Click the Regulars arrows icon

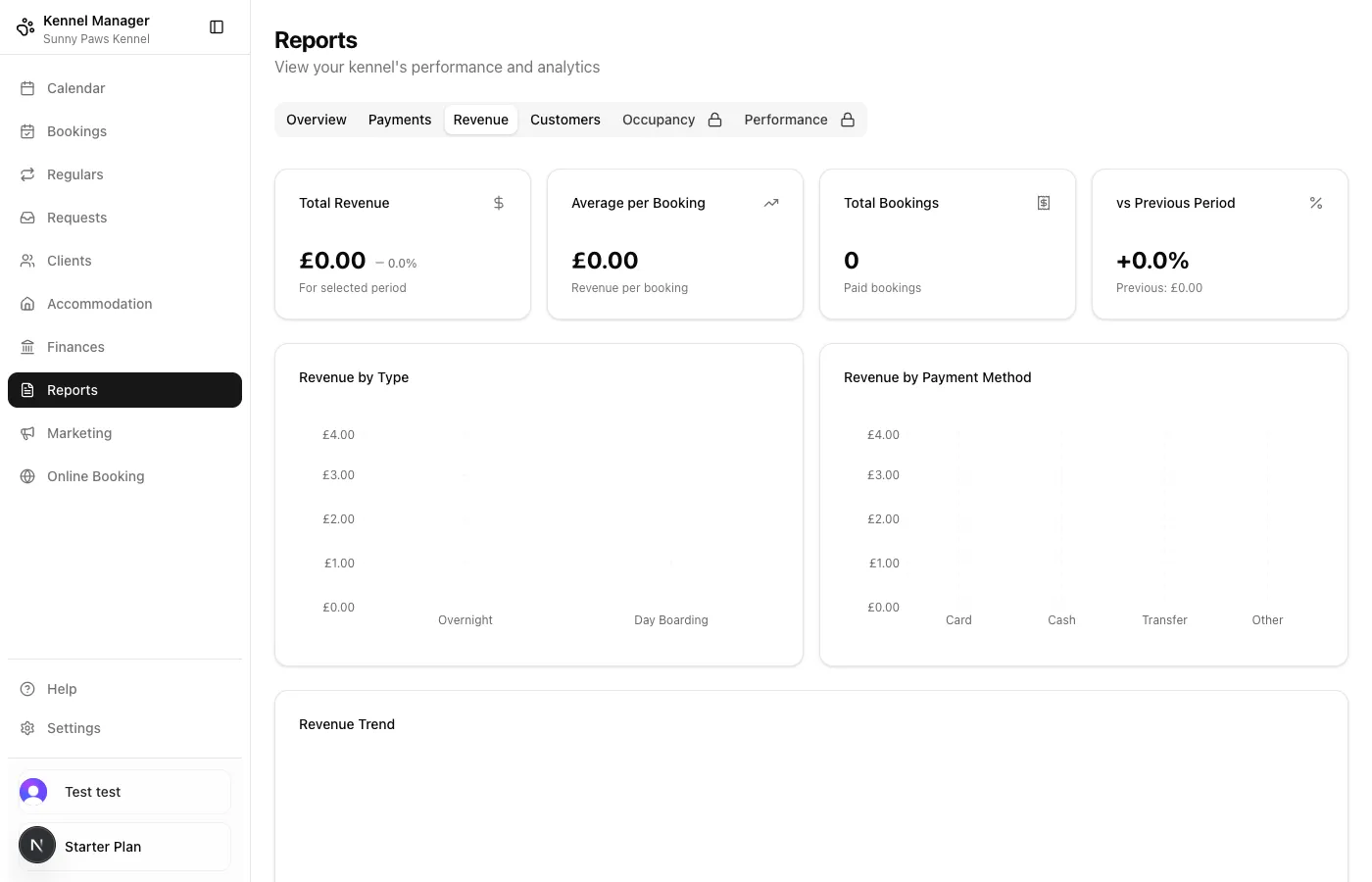(29, 174)
